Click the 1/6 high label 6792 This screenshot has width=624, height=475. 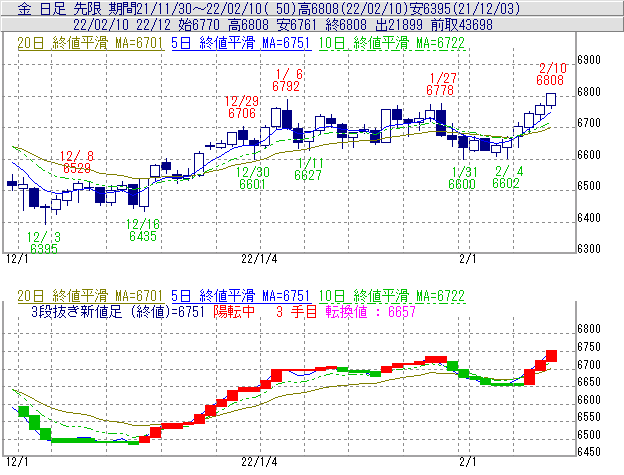[x=286, y=86]
